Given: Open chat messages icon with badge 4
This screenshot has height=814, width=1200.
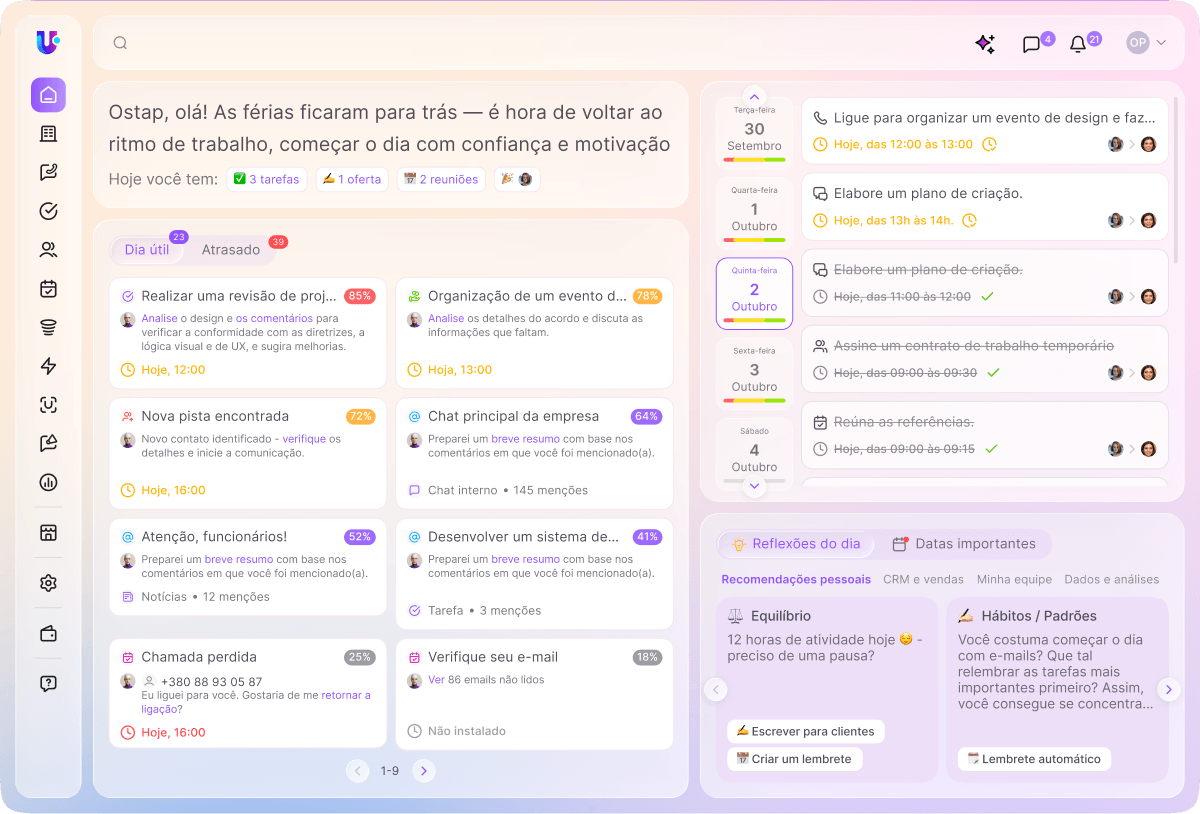Looking at the screenshot, I should [1031, 44].
